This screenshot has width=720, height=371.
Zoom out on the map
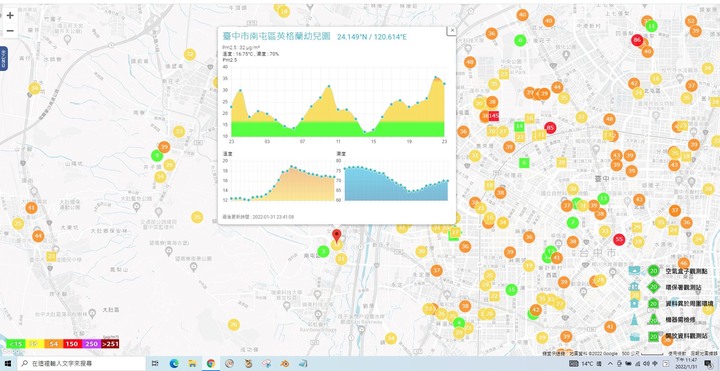coord(10,31)
